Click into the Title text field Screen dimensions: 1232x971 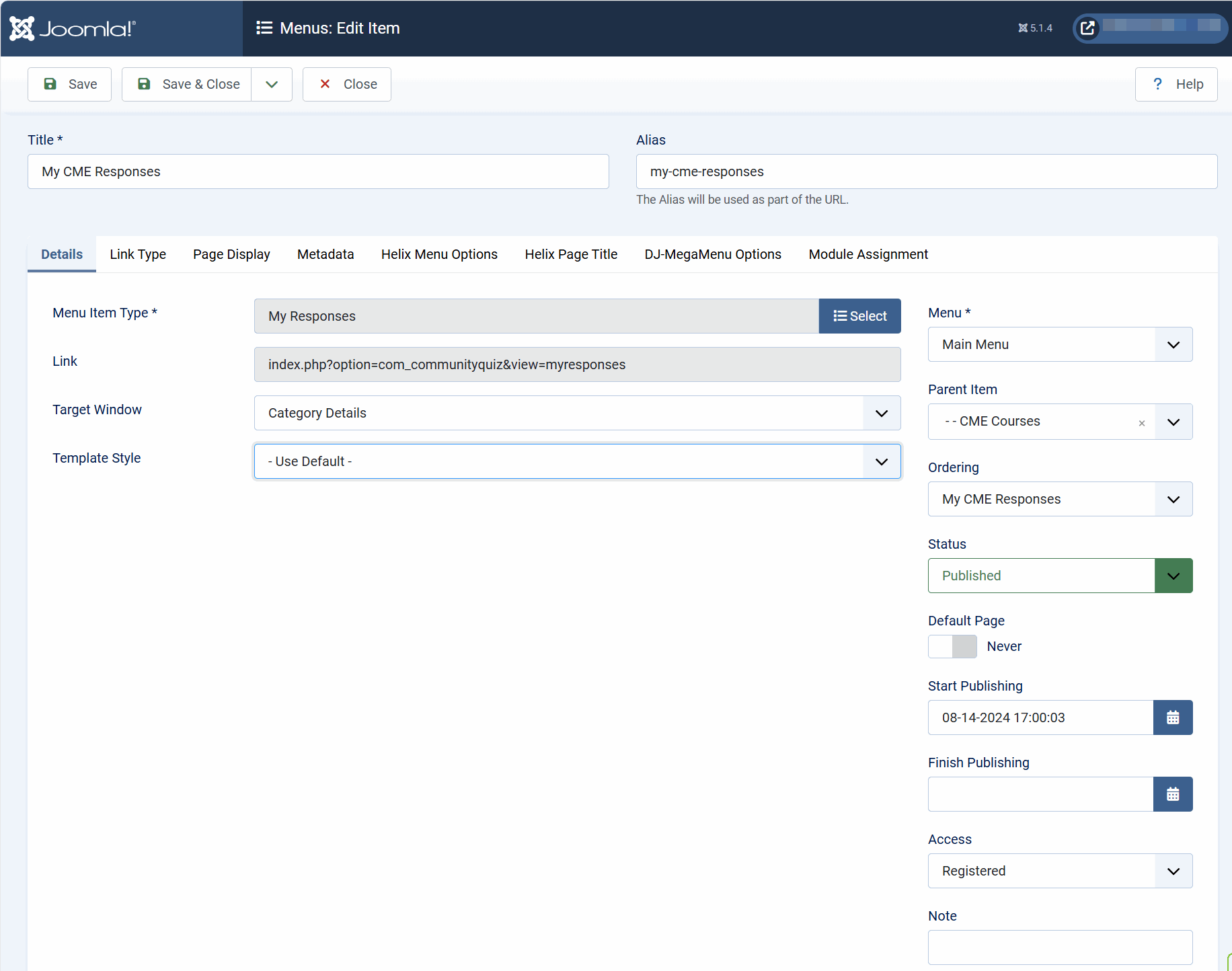pos(318,171)
